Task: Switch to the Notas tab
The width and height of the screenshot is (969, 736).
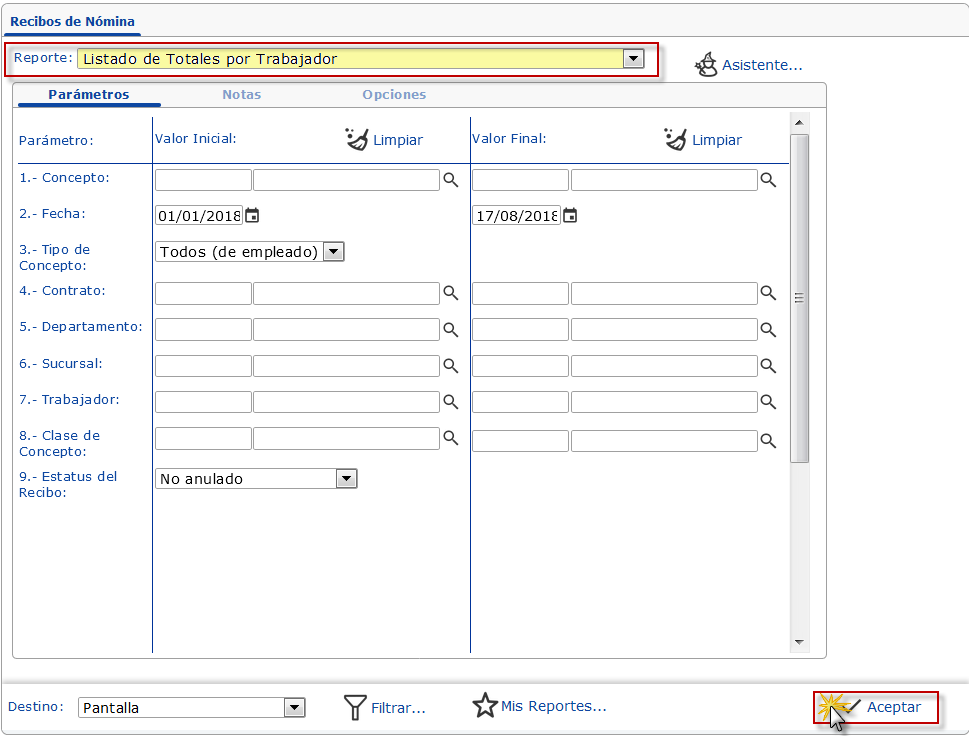Action: tap(241, 95)
